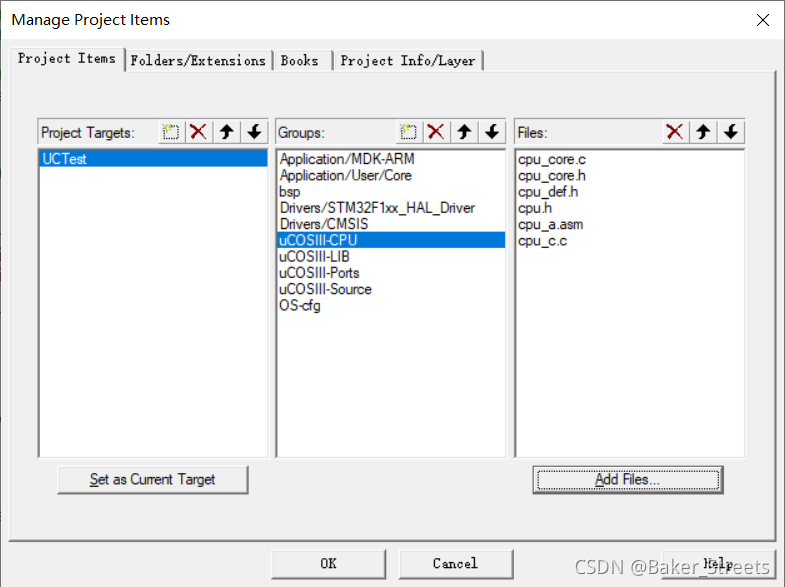
Task: Select the UCTest project target
Action: (153, 159)
